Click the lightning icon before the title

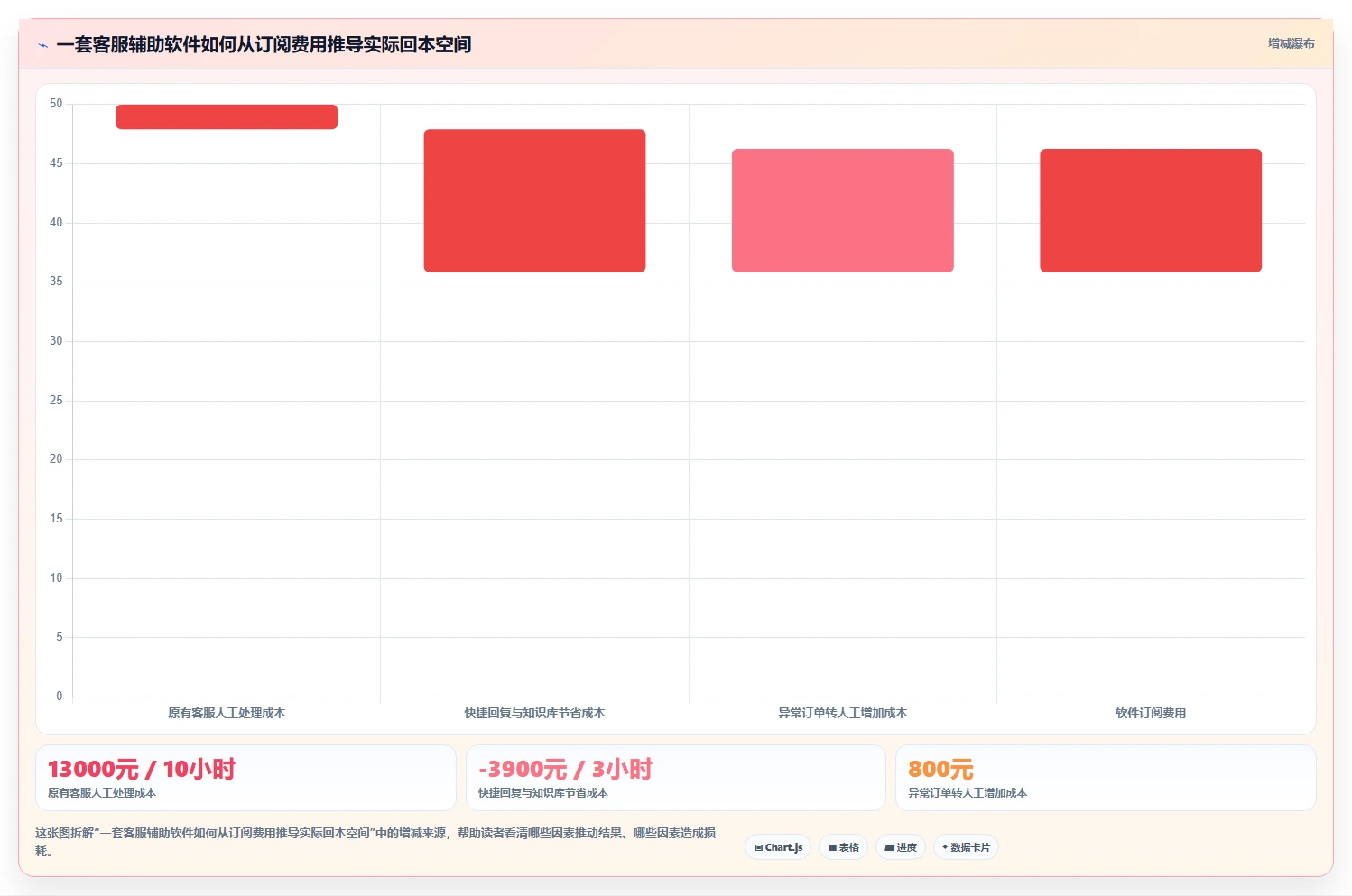pos(42,45)
